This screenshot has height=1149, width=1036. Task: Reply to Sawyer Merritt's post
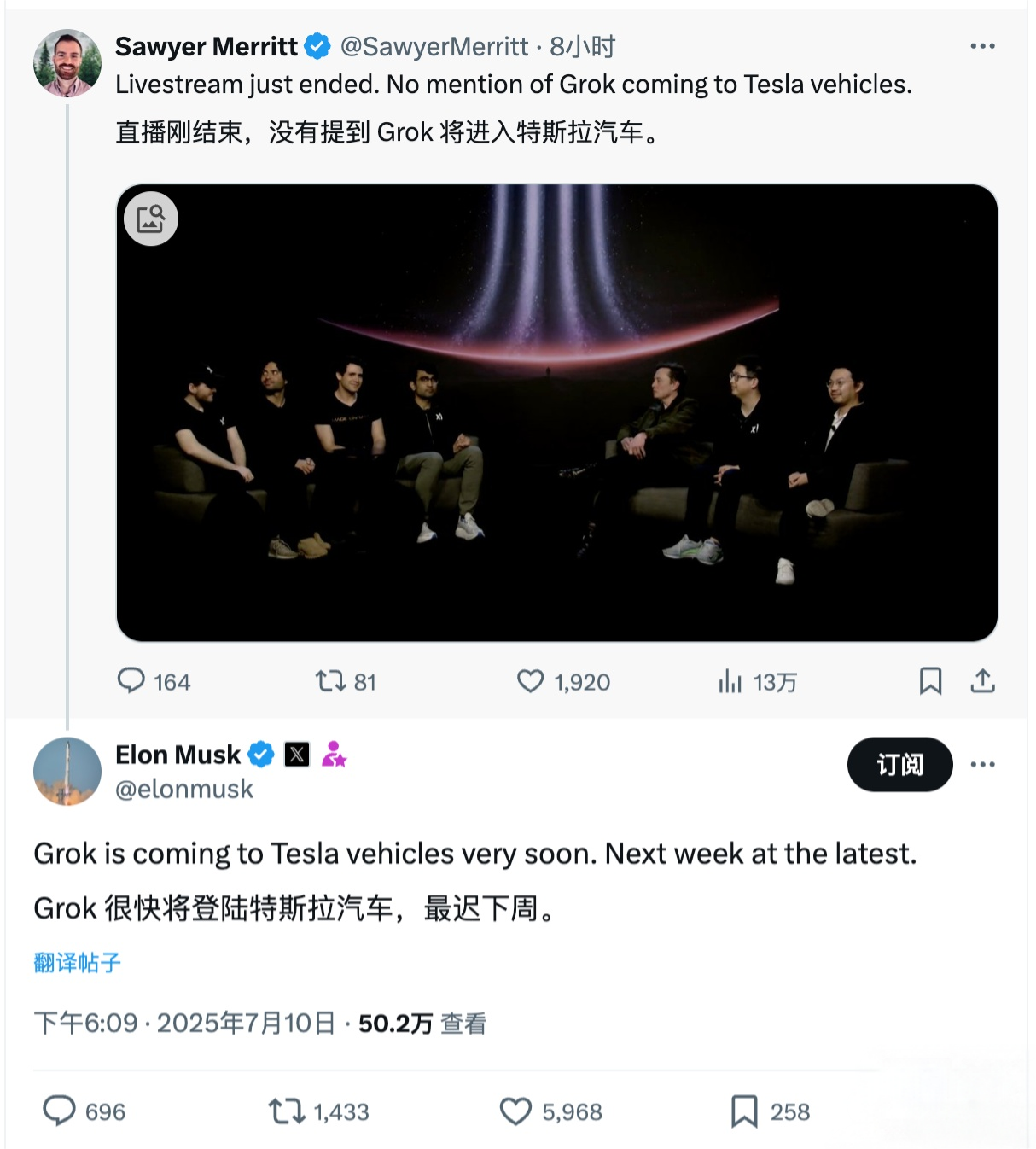pyautogui.click(x=131, y=681)
